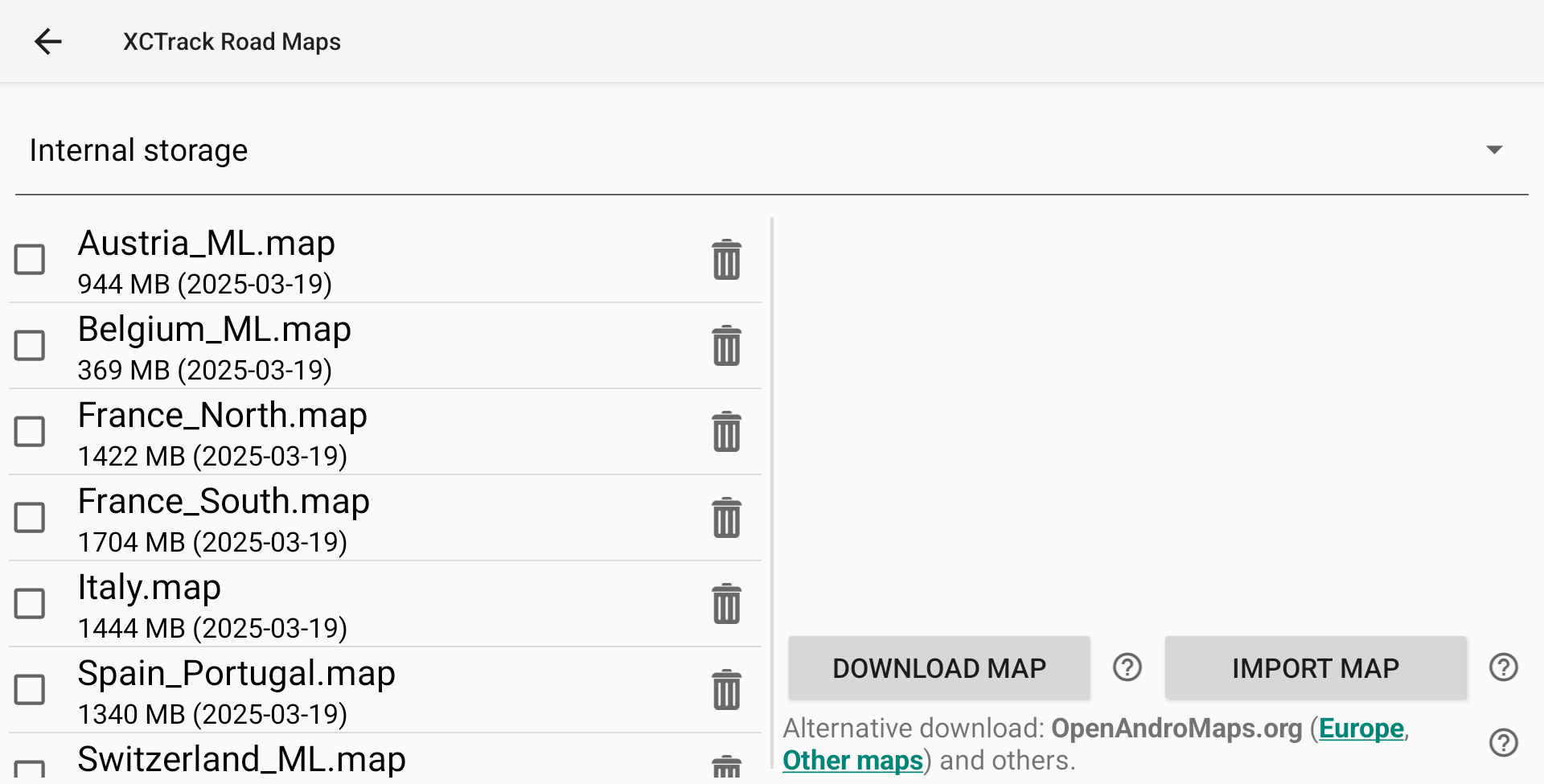The width and height of the screenshot is (1544, 784).
Task: Select the Belgium_ML.map file name
Action: (x=215, y=329)
